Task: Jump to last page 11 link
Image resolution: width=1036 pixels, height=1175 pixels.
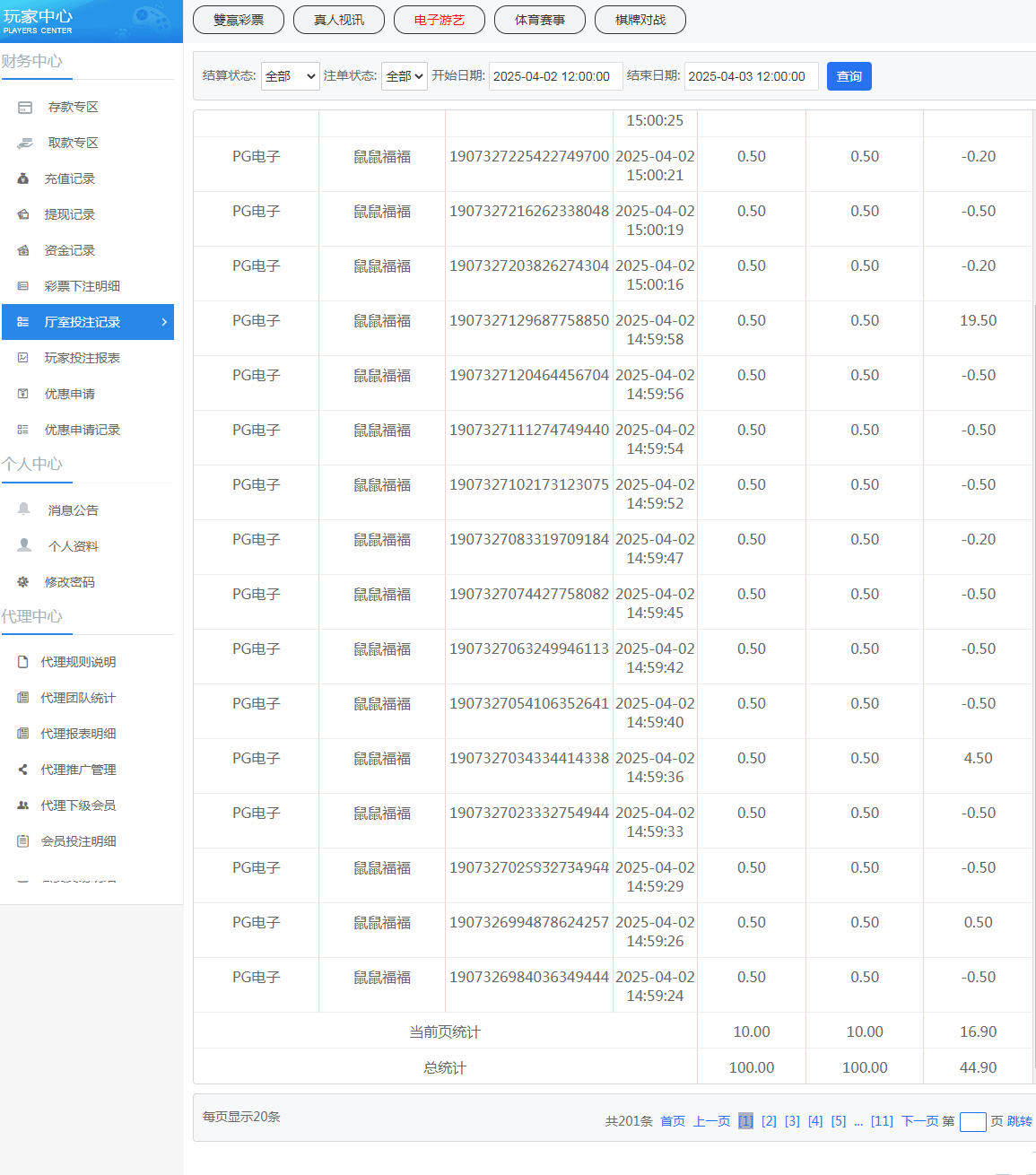Action: (882, 1121)
